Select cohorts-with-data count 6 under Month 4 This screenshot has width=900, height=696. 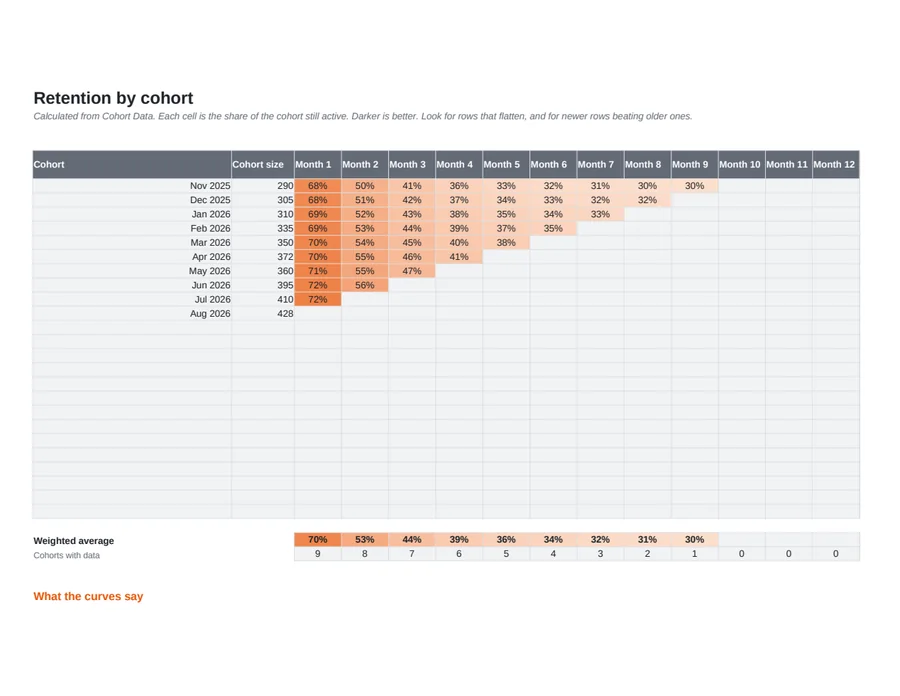(x=459, y=554)
